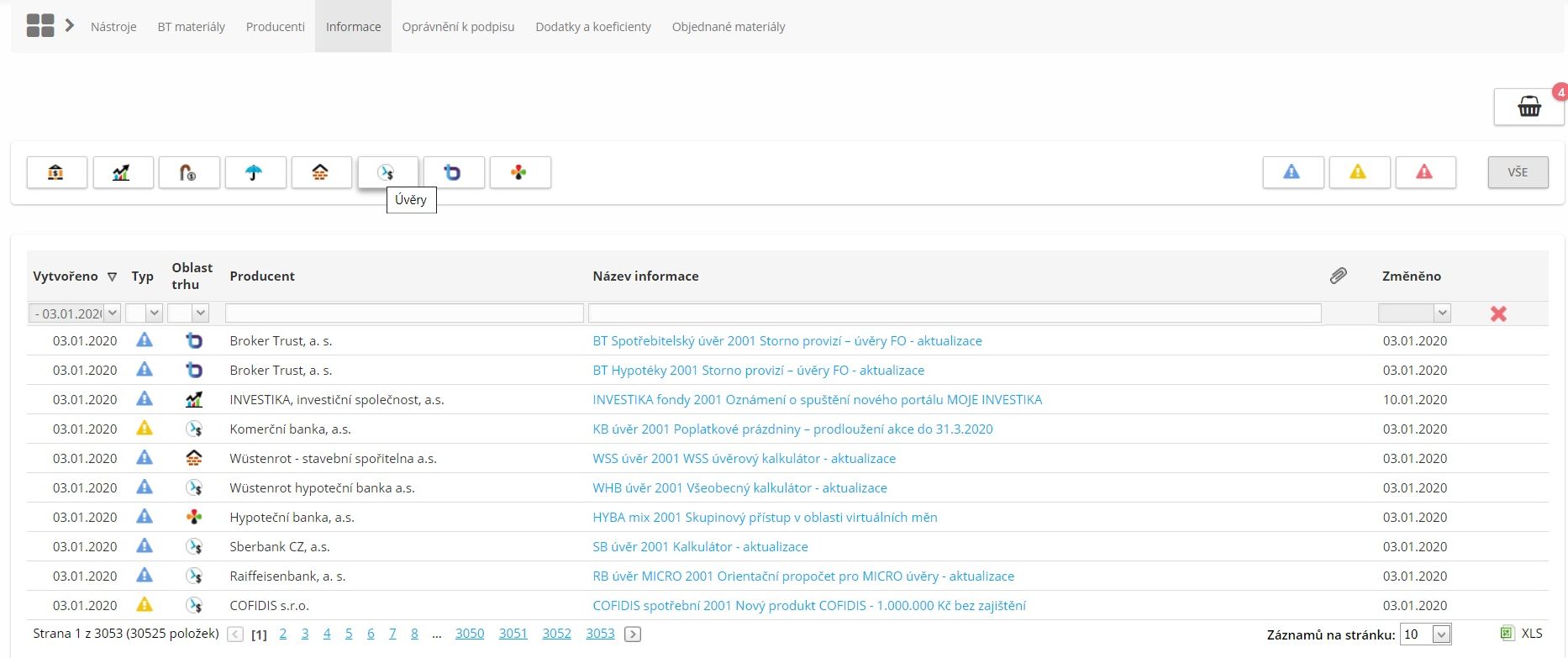Focus the Název informace filter field
The image size is (1568, 658).
(x=955, y=313)
